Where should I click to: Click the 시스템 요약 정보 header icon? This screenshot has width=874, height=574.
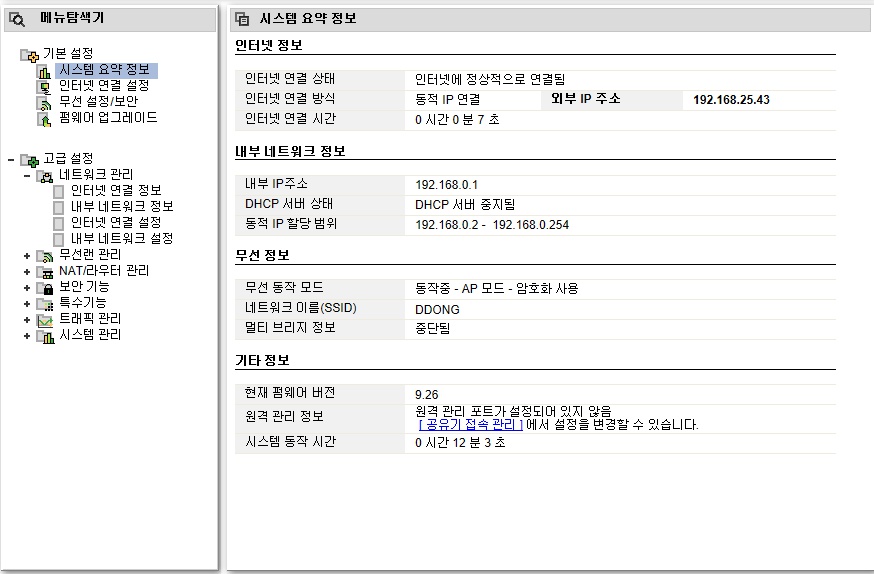point(242,19)
